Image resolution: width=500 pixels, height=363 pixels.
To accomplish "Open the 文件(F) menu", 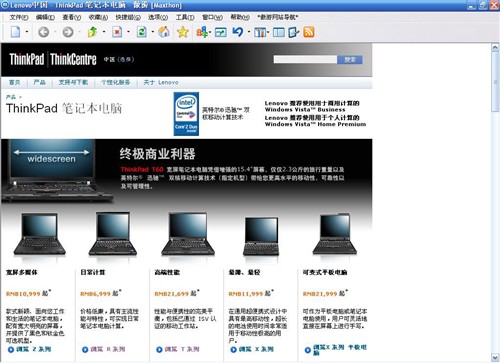I will pos(19,17).
